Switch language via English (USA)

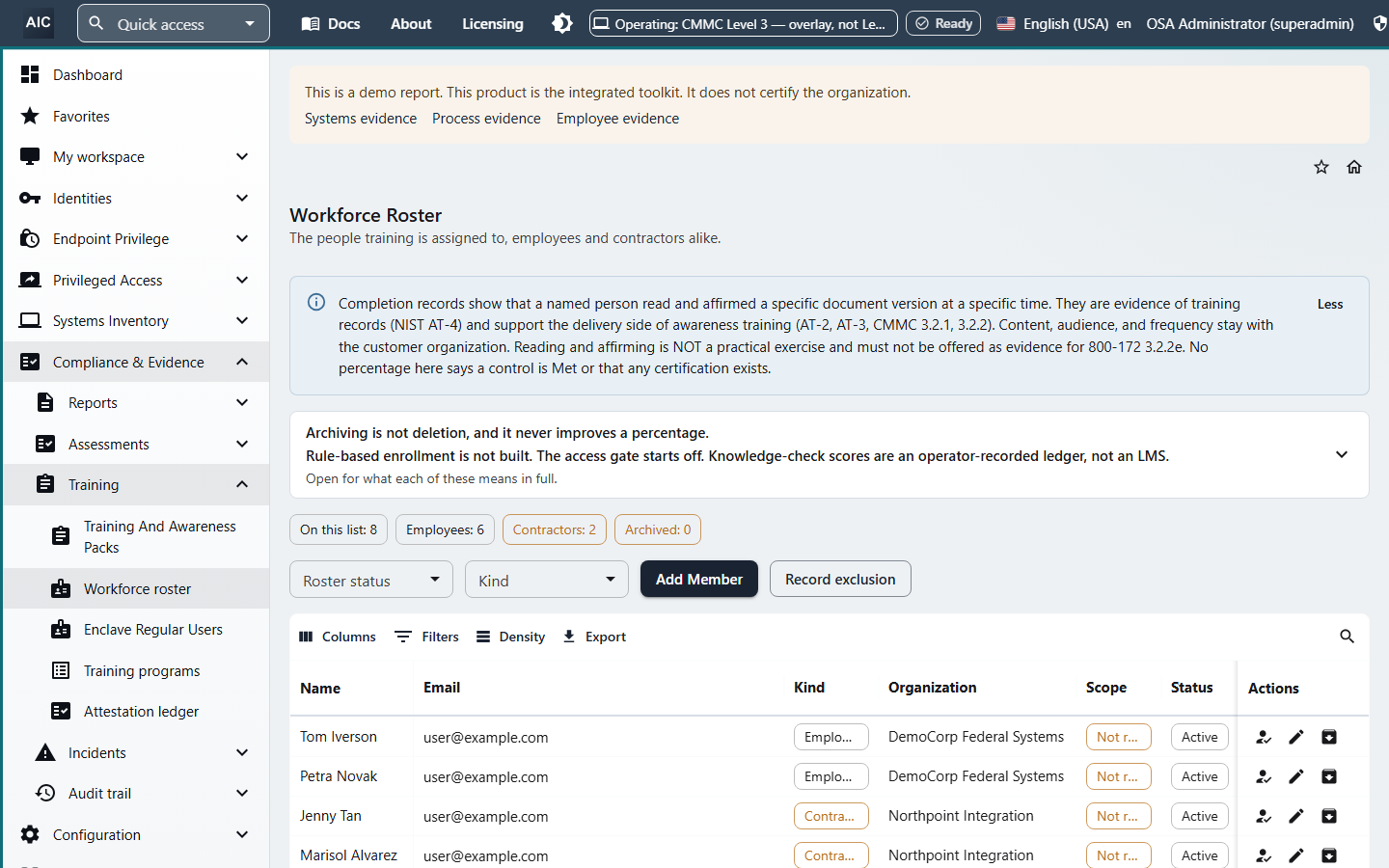(x=1063, y=23)
